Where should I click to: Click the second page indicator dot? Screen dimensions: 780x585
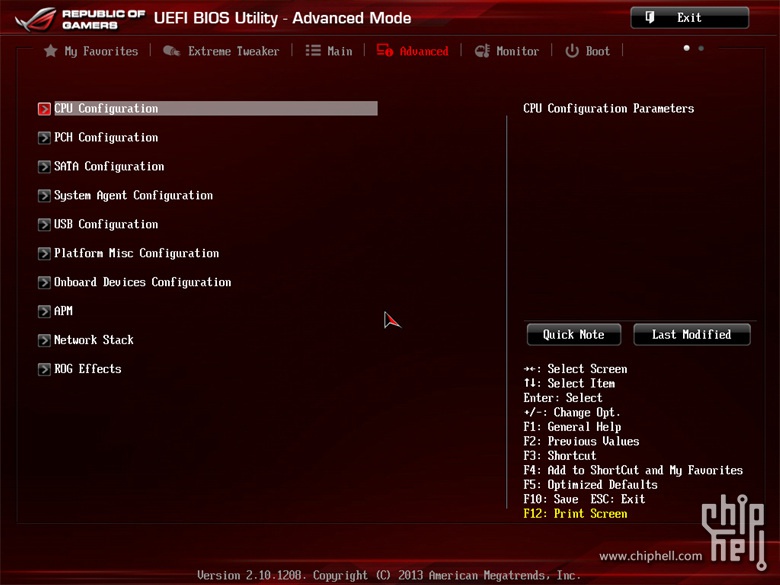(x=701, y=48)
